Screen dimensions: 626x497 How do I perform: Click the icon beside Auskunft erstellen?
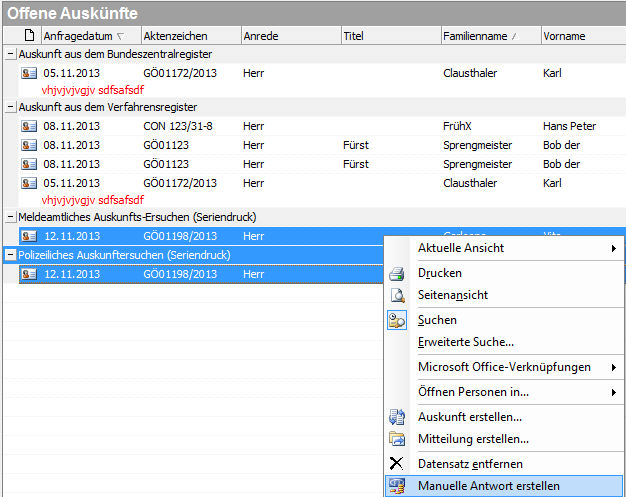[x=397, y=417]
